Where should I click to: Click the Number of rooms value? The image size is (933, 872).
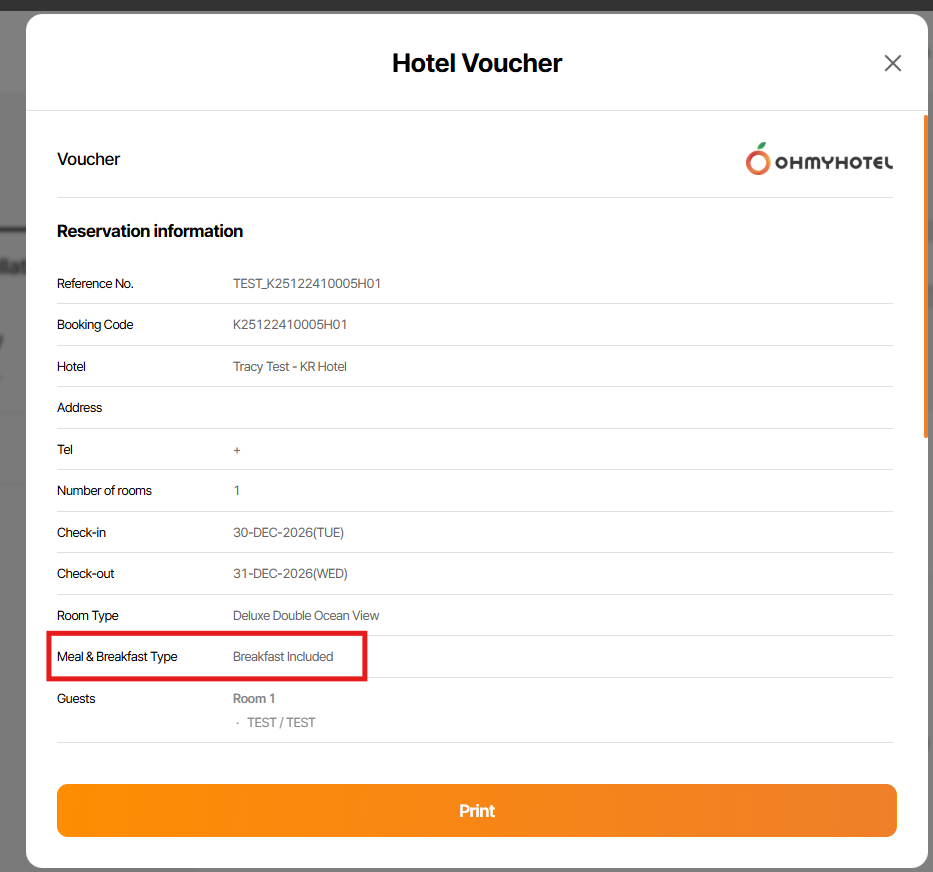[237, 491]
